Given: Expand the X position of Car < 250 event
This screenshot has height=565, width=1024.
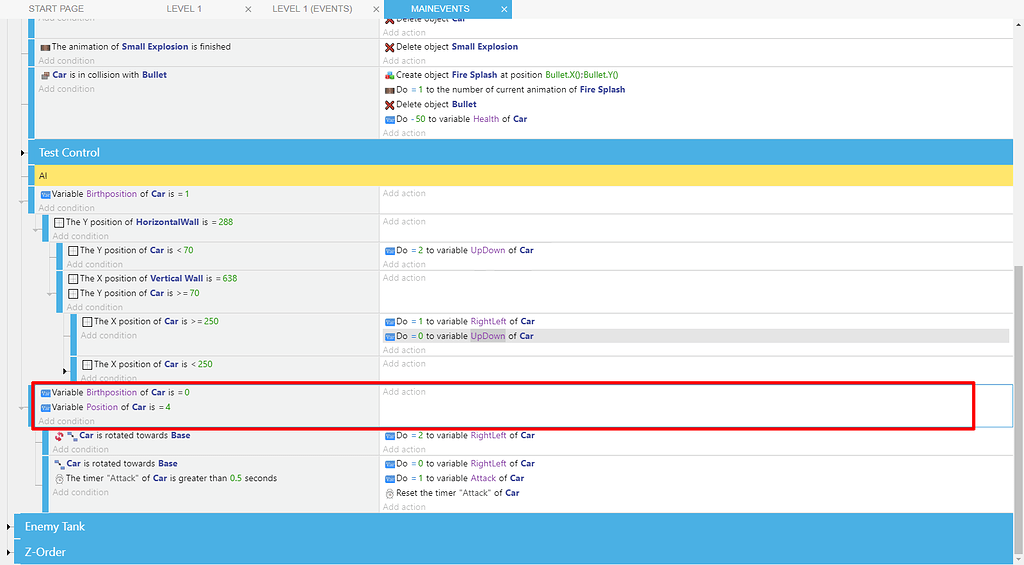Looking at the screenshot, I should point(65,371).
